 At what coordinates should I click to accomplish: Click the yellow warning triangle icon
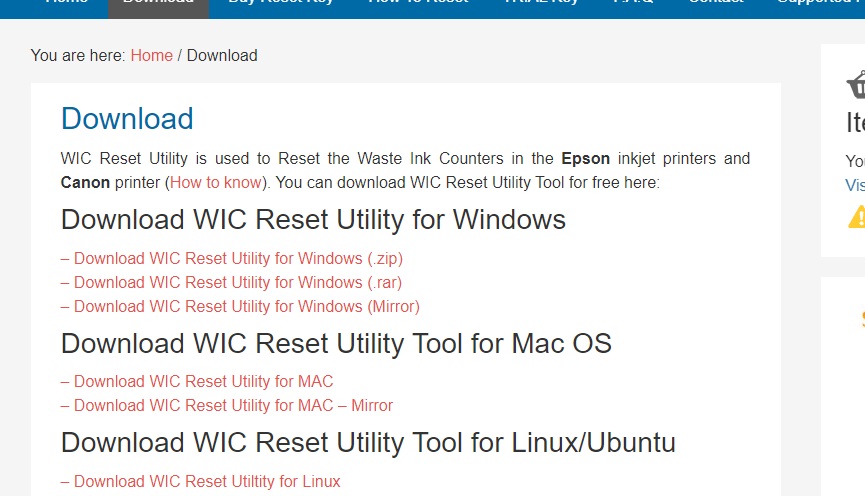pos(857,216)
